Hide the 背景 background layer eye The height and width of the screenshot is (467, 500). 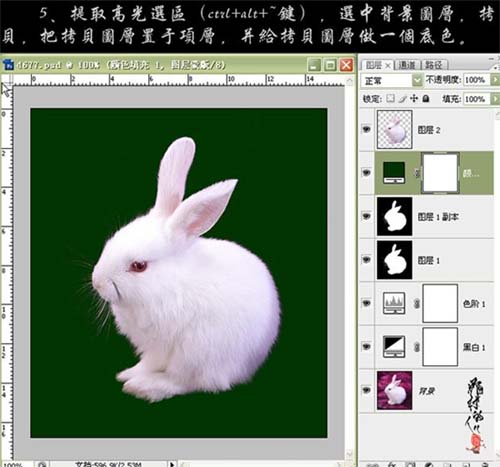click(367, 390)
